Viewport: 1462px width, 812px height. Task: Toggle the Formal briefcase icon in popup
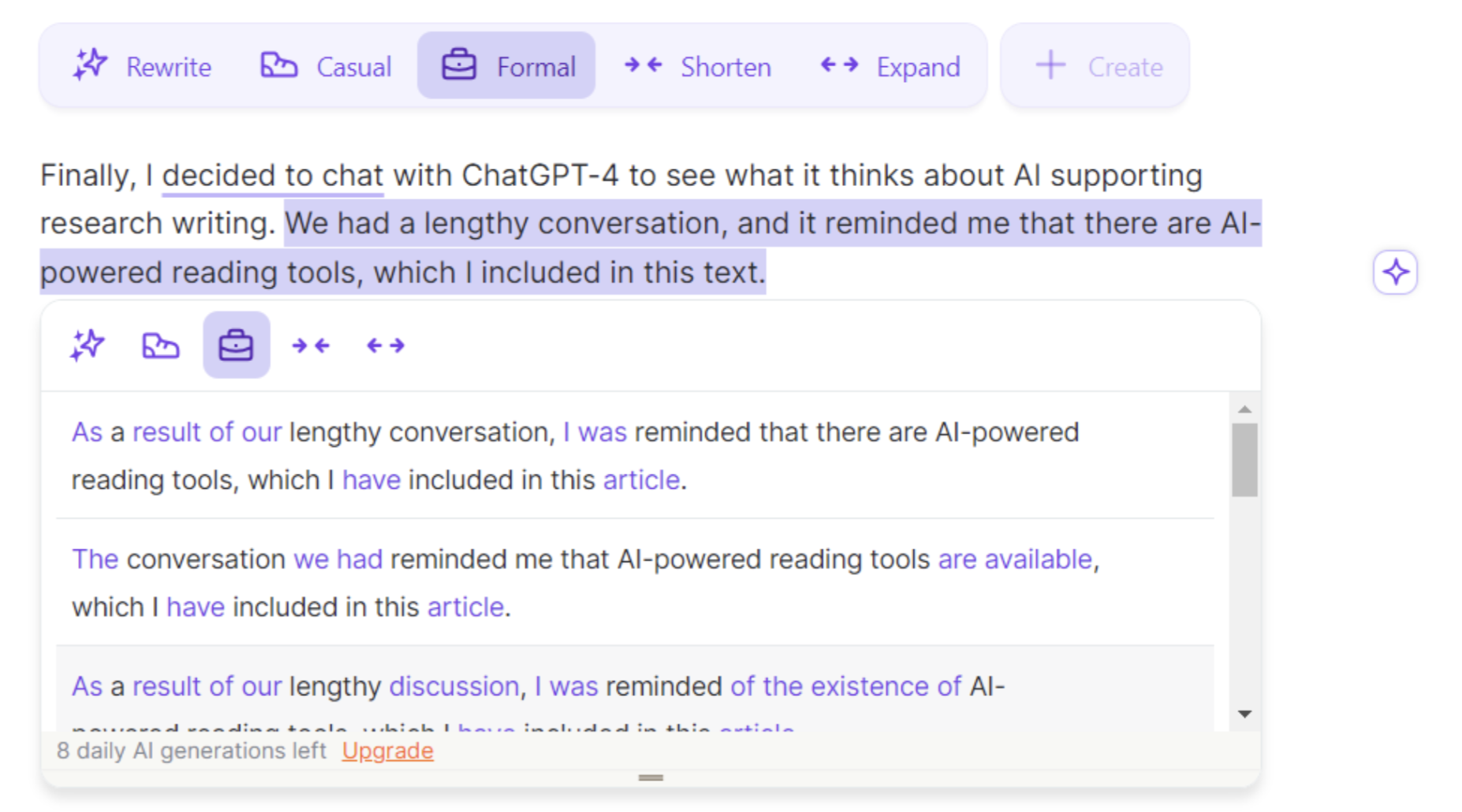tap(236, 345)
